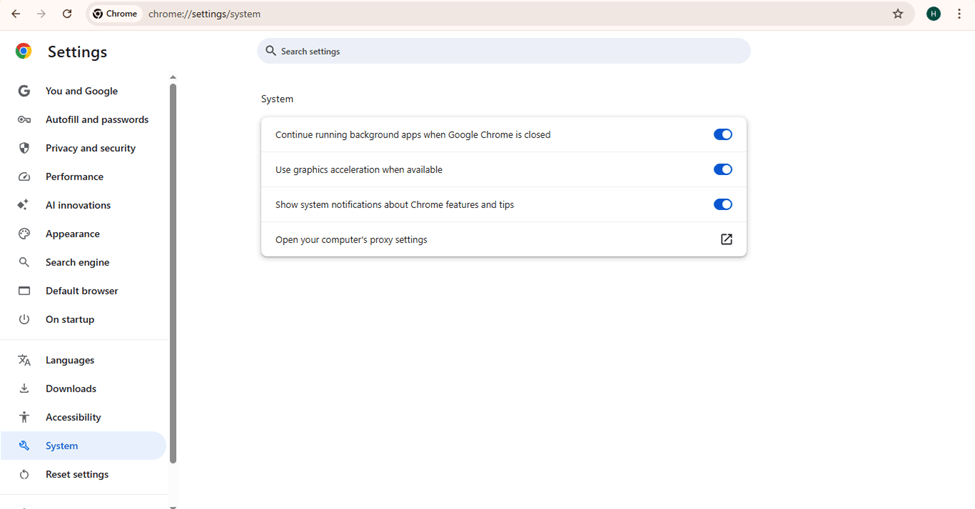Image resolution: width=975 pixels, height=509 pixels.
Task: Click Open your computer's proxy settings
Action: [351, 240]
